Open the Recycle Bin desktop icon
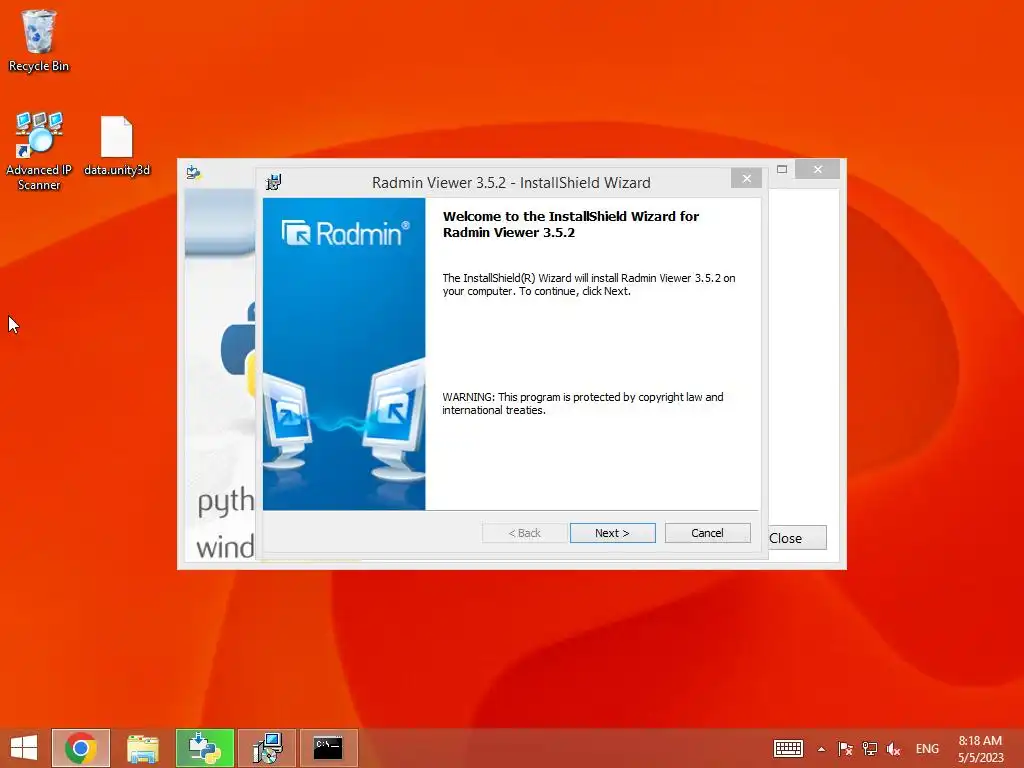Viewport: 1024px width, 768px height. pos(39,40)
